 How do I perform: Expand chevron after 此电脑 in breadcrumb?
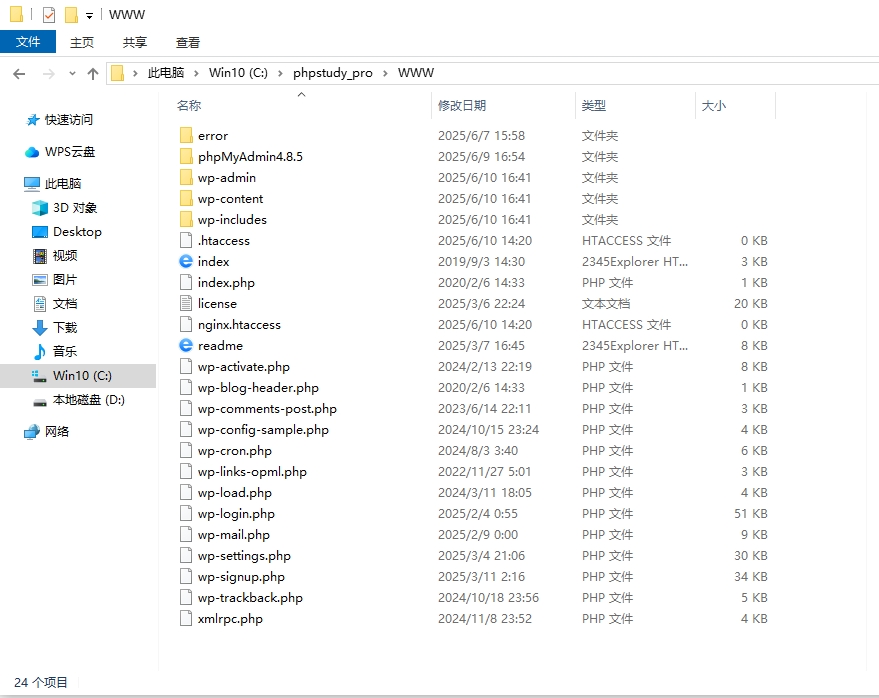(x=196, y=73)
